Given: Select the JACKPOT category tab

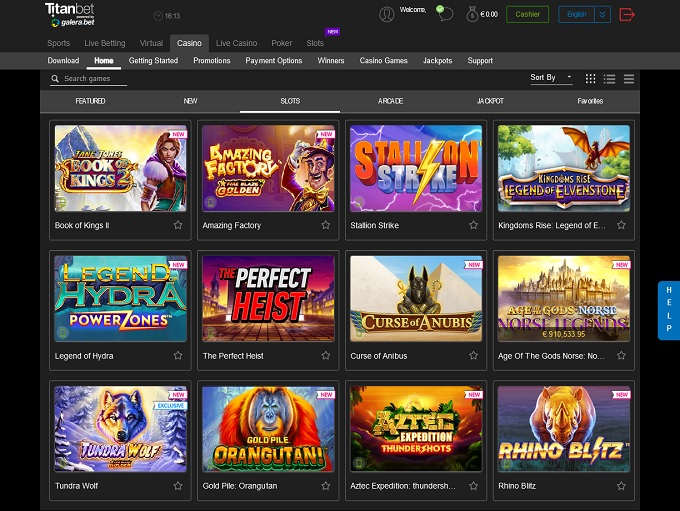Looking at the screenshot, I should [490, 101].
